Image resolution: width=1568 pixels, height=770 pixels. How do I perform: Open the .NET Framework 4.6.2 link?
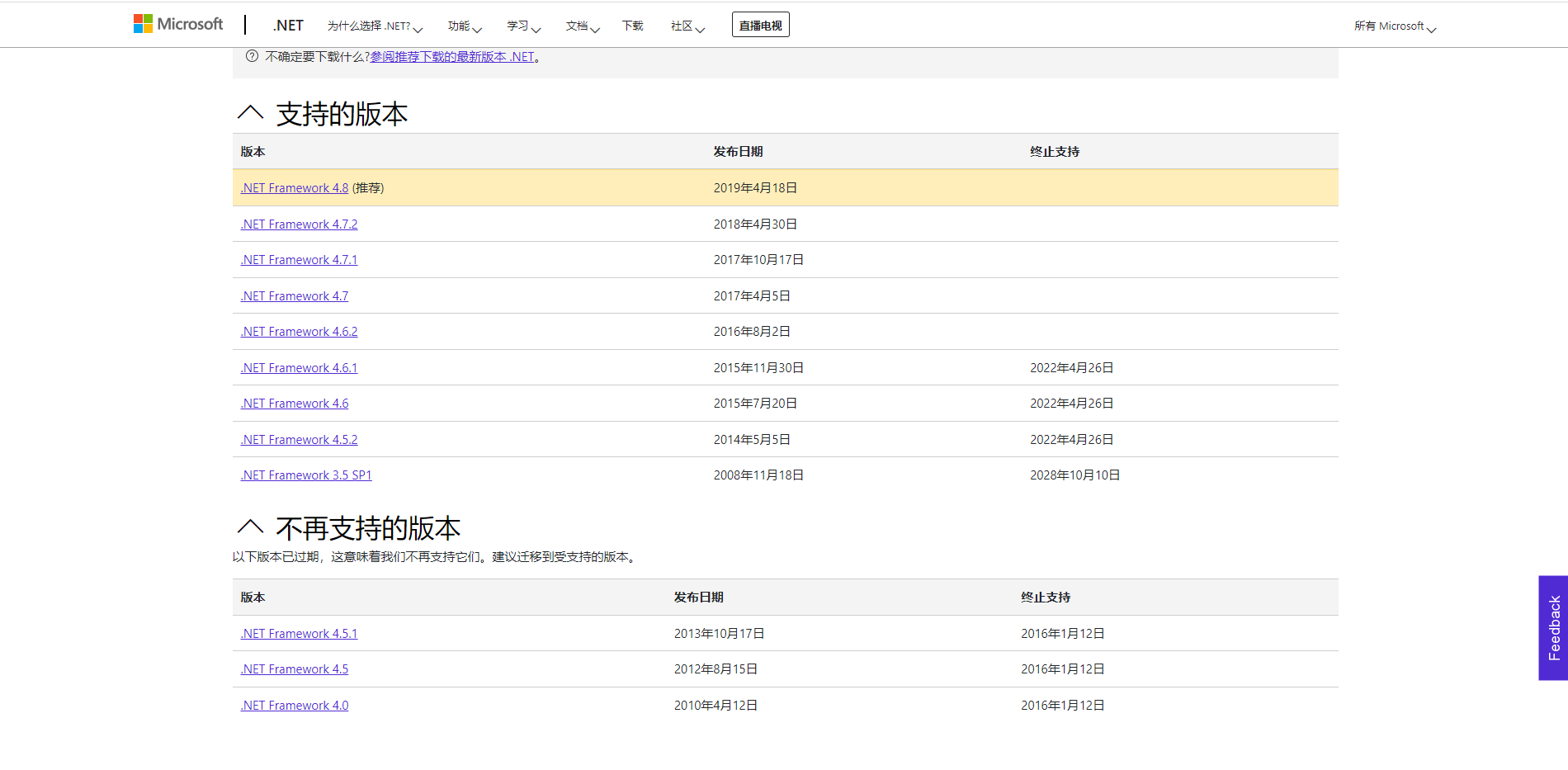coord(299,332)
